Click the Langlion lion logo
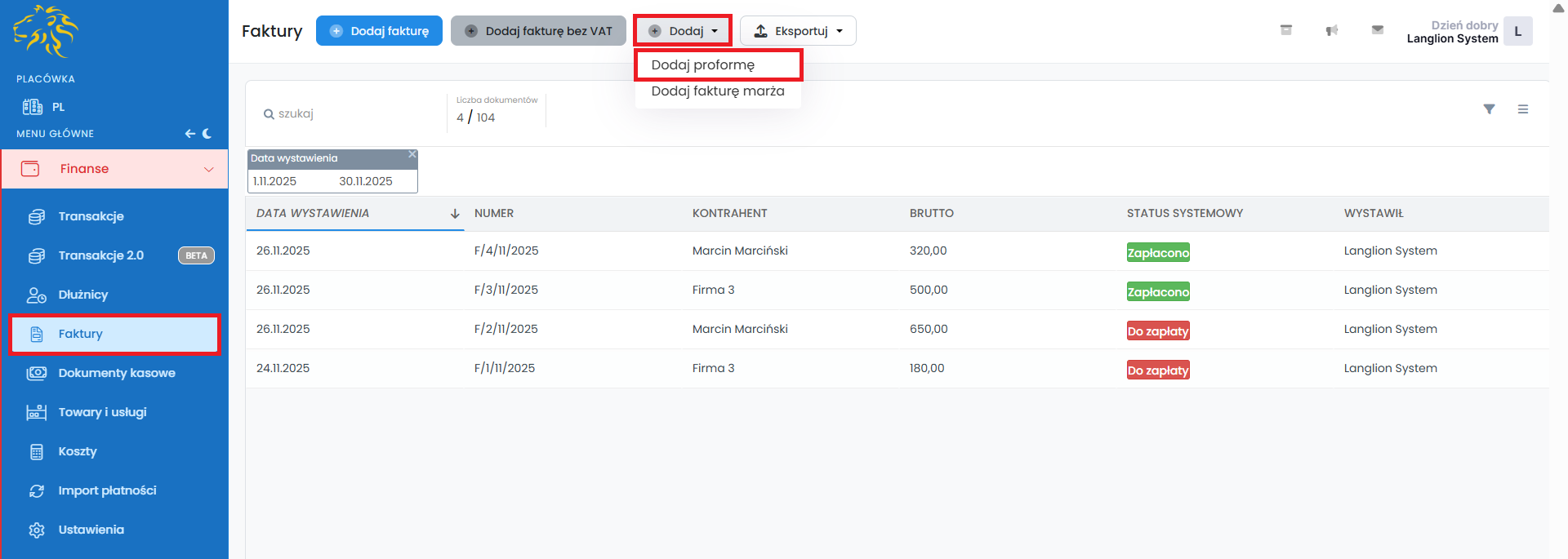 tap(46, 32)
